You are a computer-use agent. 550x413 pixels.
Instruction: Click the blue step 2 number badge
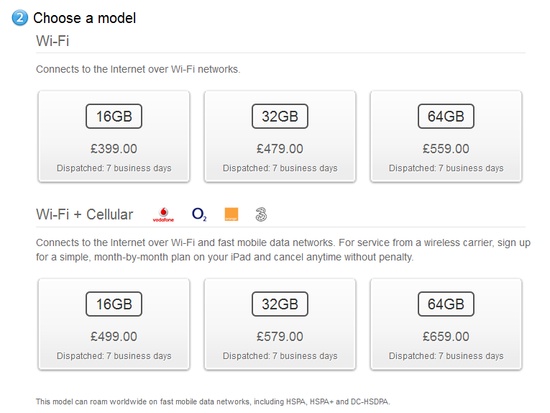(x=19, y=18)
